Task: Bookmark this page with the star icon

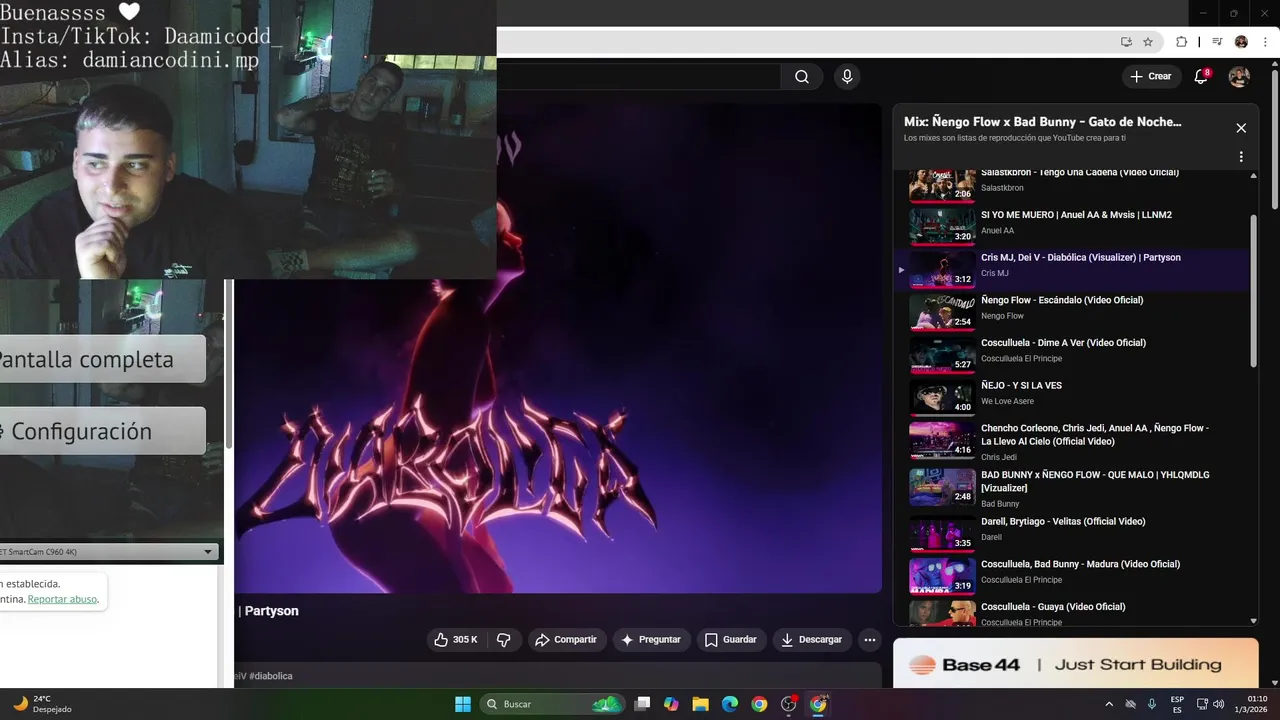Action: 1148,42
